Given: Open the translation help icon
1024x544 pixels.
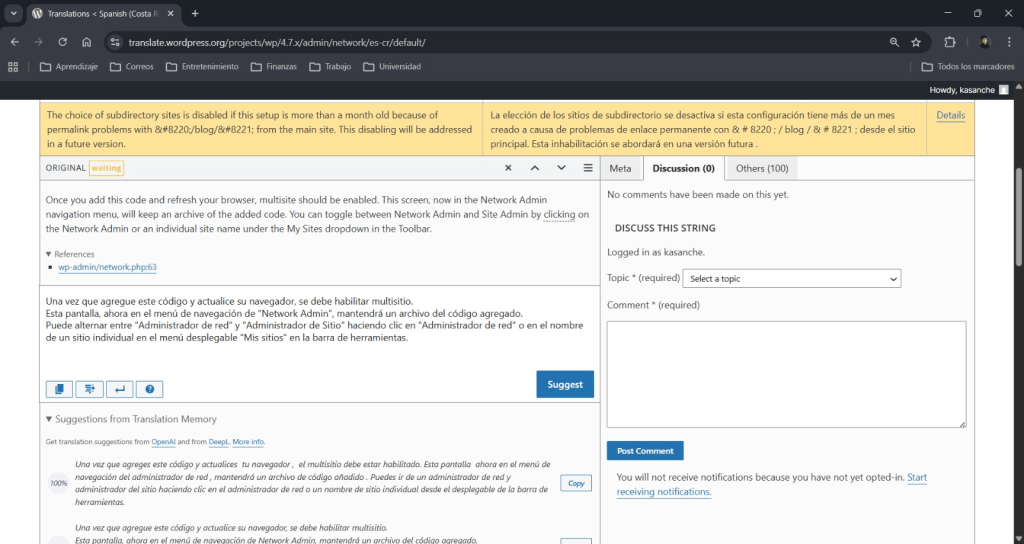Looking at the screenshot, I should pyautogui.click(x=149, y=389).
